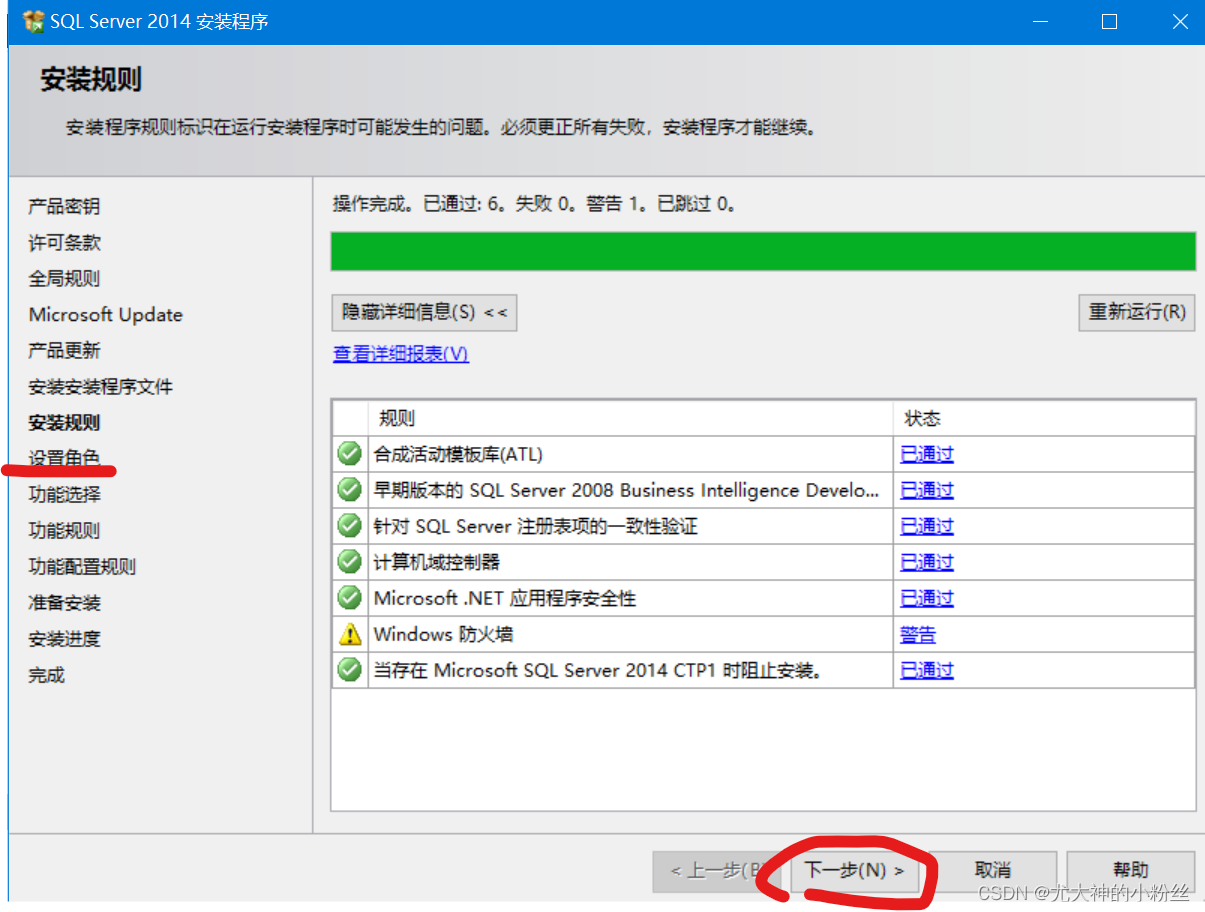Select 功能选择 step in the sidebar
The width and height of the screenshot is (1205, 912).
(x=63, y=494)
